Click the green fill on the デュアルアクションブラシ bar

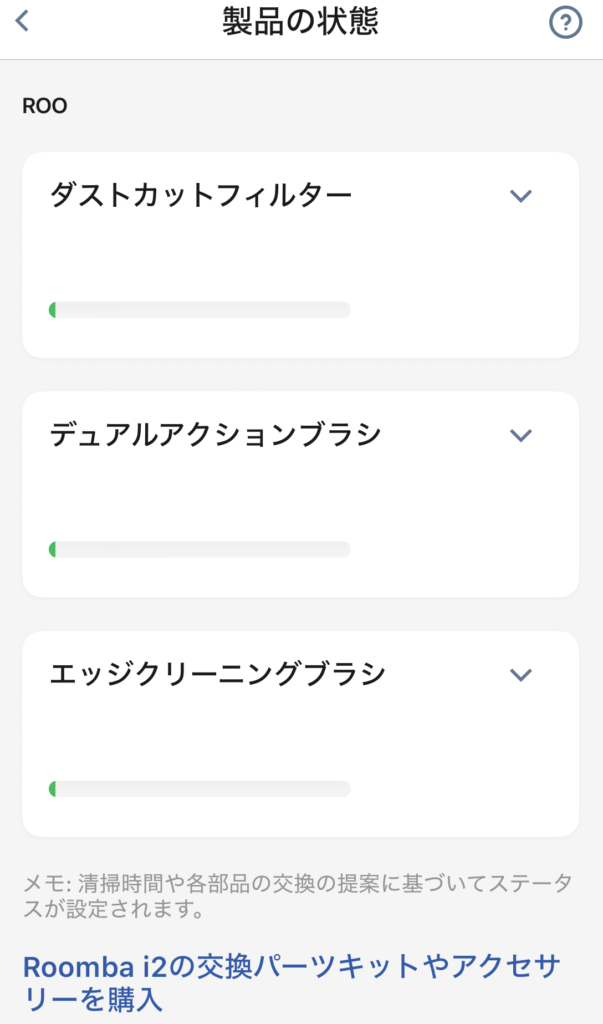[52, 549]
